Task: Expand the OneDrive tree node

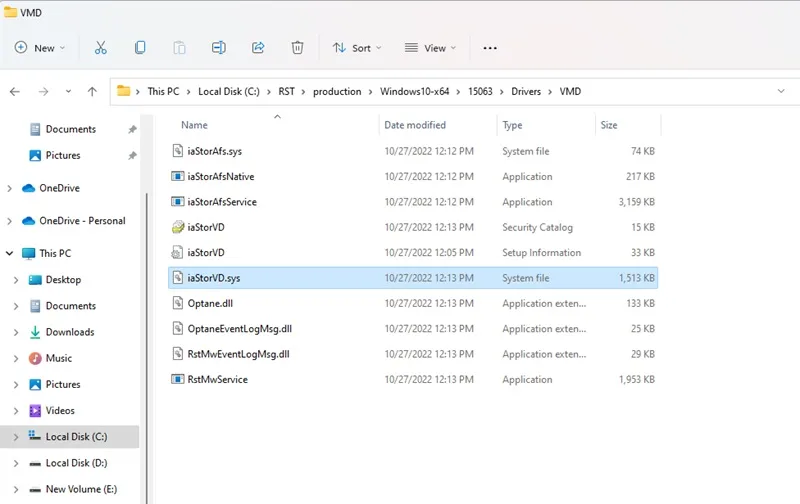Action: [10, 188]
